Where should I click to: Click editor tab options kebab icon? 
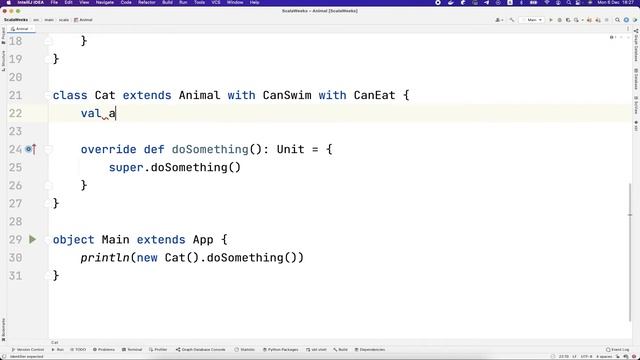(x=628, y=29)
